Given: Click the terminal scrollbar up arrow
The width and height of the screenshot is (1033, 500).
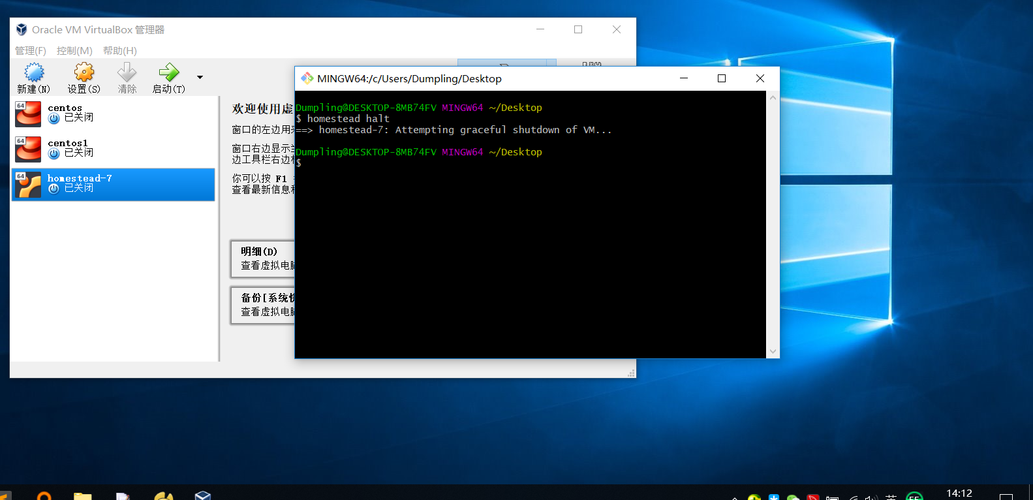Looking at the screenshot, I should (773, 97).
